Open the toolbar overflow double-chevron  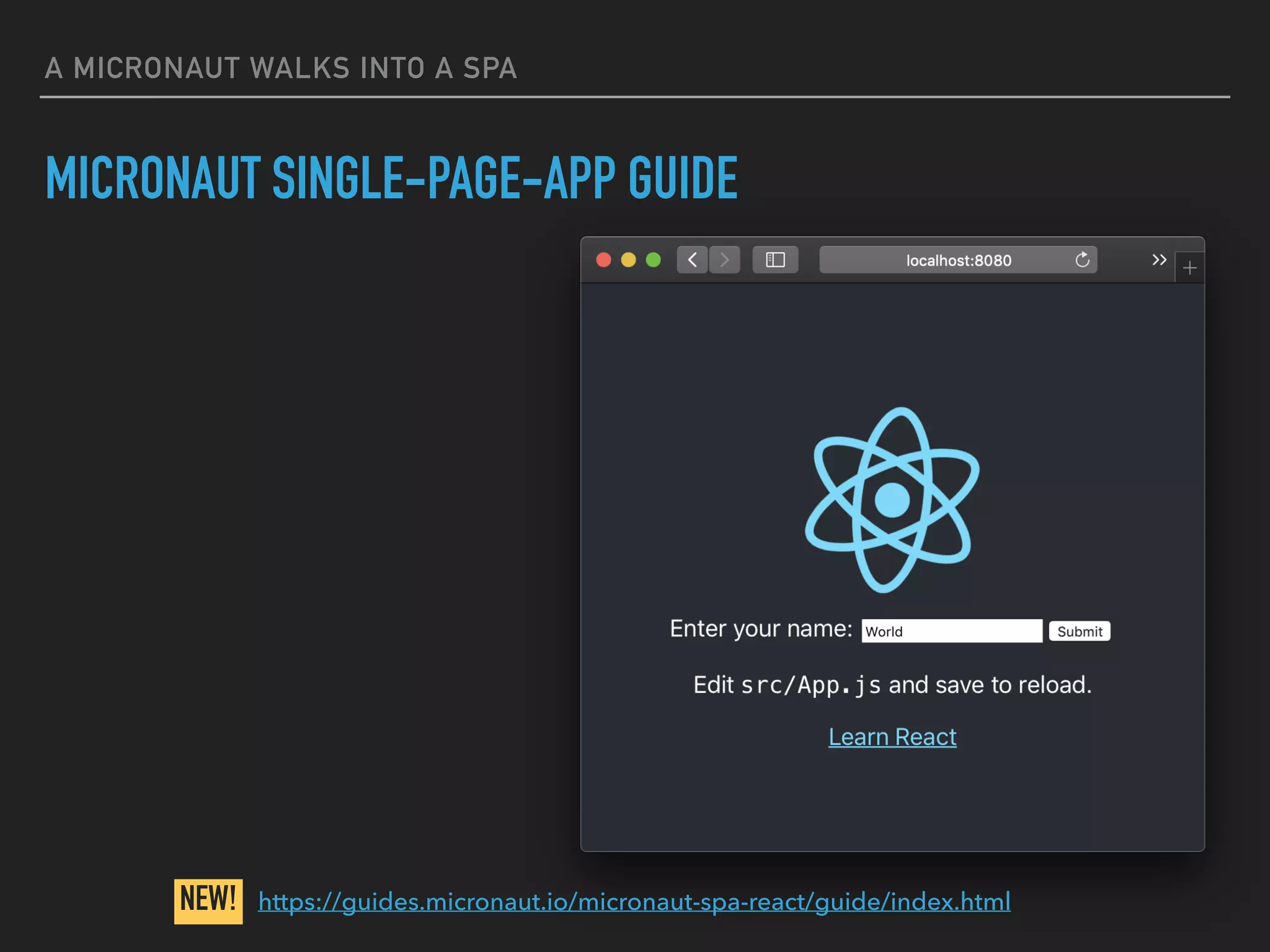[x=1159, y=260]
